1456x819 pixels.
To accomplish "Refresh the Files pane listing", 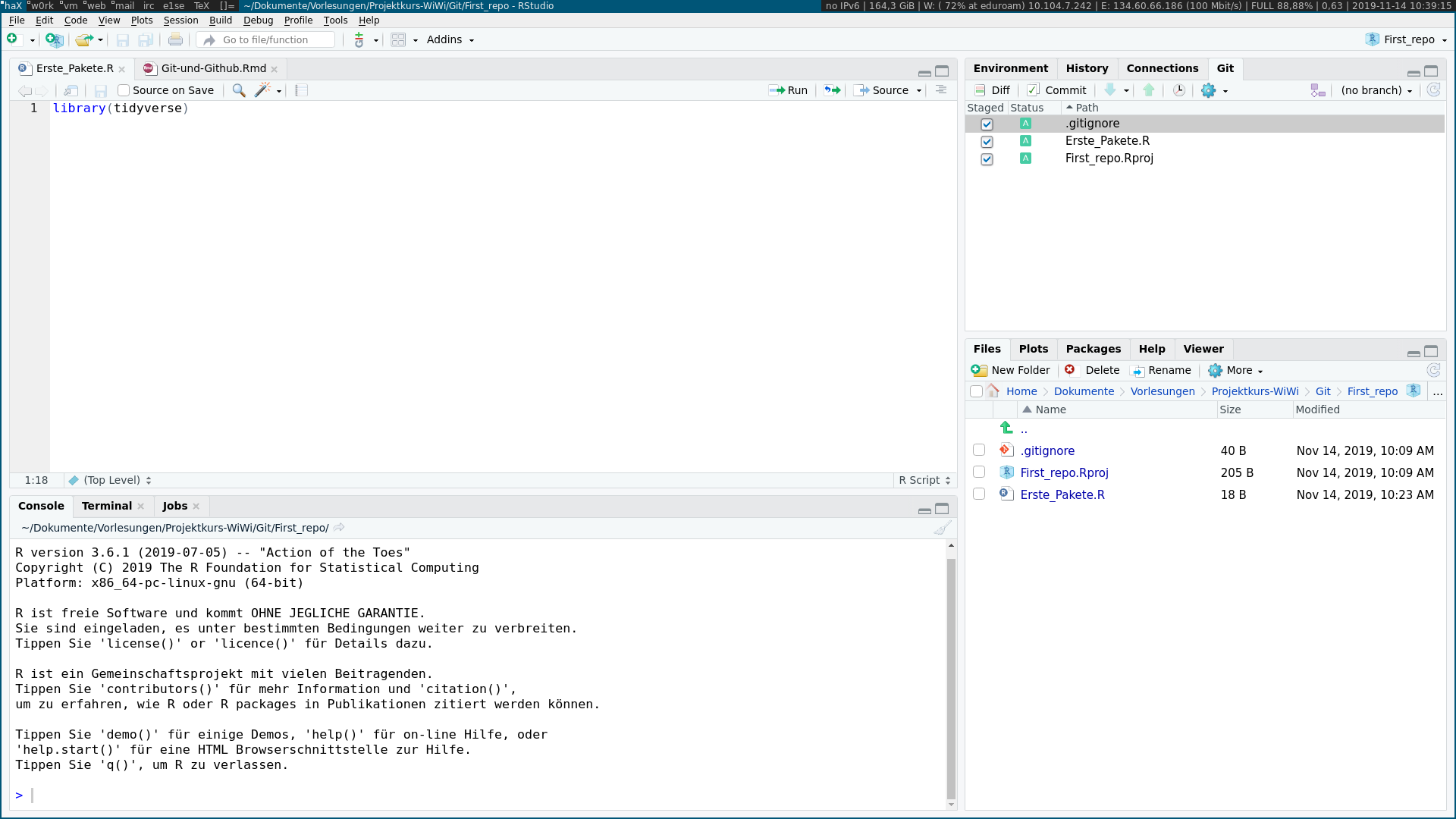I will [x=1433, y=370].
